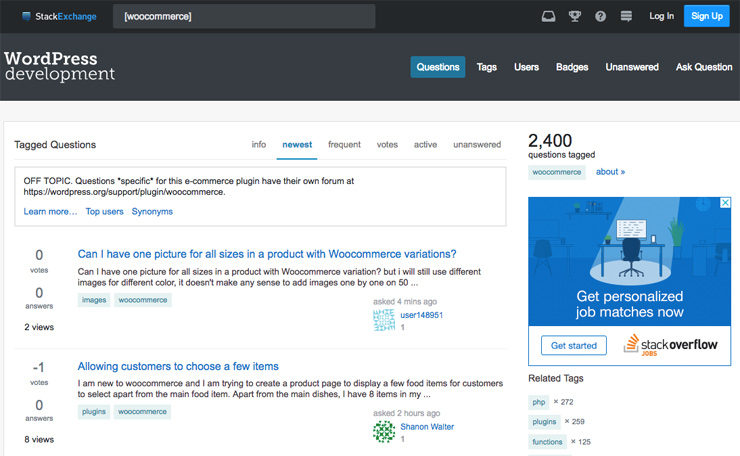
Task: Select the php related tag
Action: click(x=538, y=402)
